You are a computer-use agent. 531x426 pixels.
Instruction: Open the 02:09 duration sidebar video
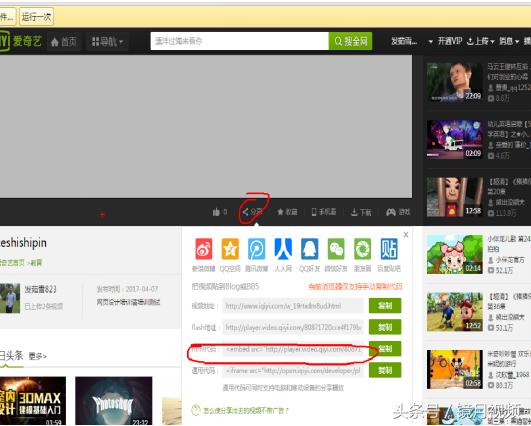click(454, 139)
